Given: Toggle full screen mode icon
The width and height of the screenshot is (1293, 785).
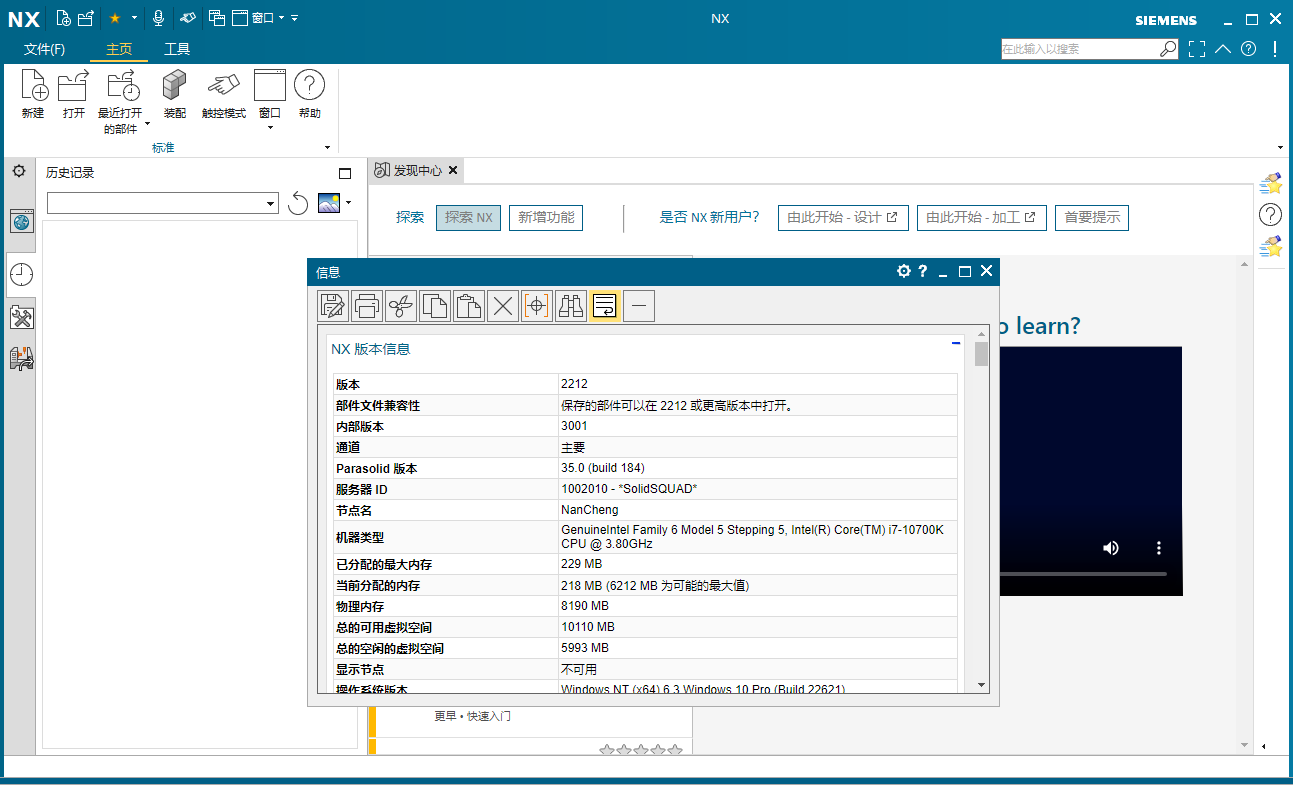Looking at the screenshot, I should pos(1197,49).
